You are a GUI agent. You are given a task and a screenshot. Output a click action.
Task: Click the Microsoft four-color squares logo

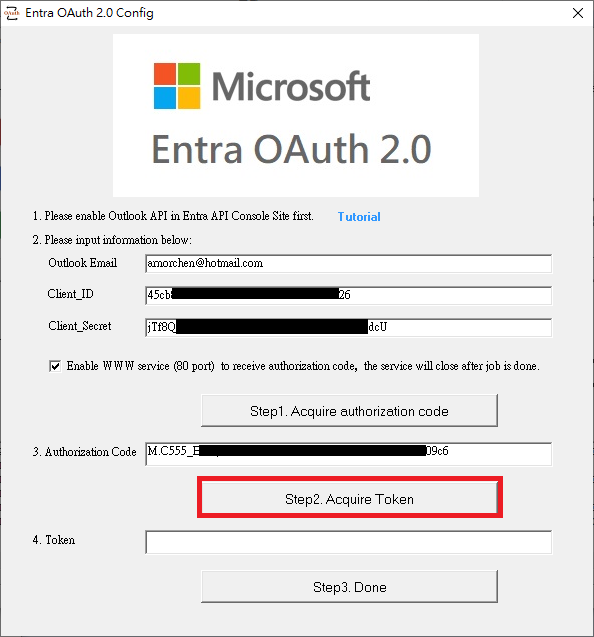[177, 86]
